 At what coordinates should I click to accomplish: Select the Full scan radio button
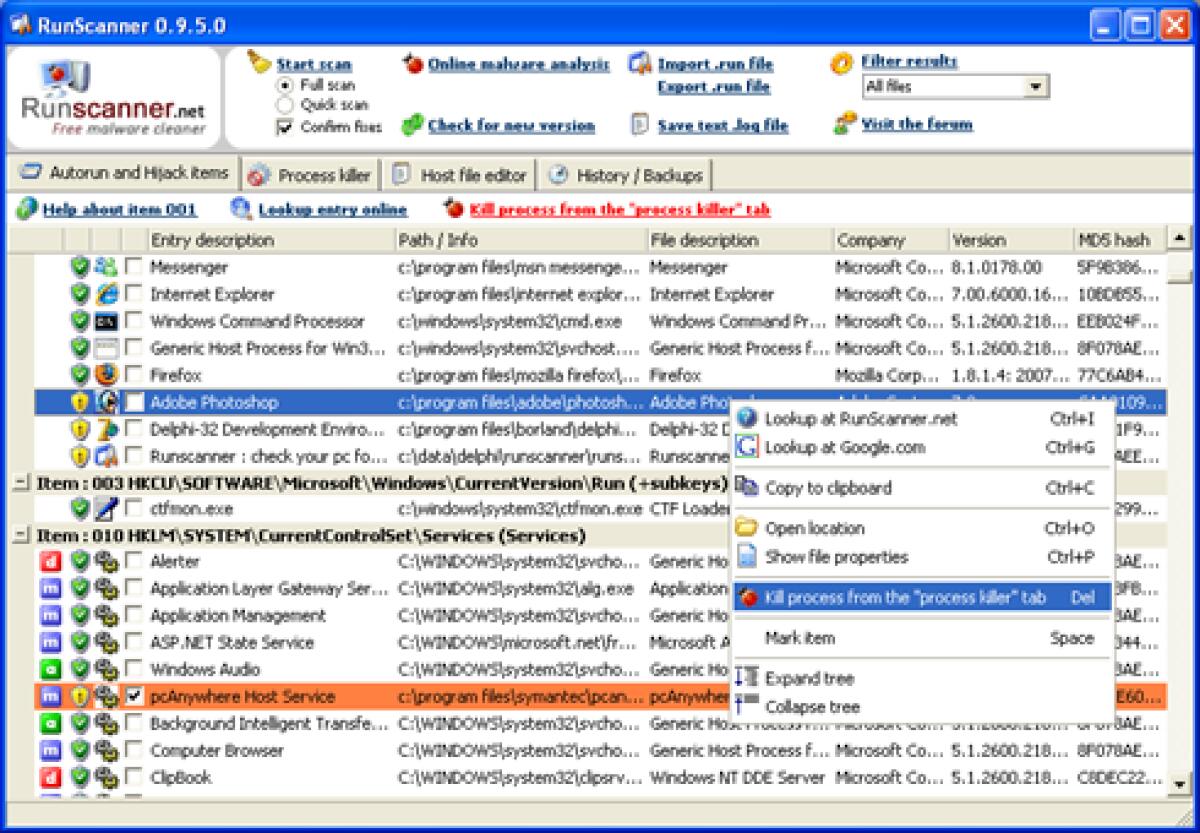tap(285, 85)
